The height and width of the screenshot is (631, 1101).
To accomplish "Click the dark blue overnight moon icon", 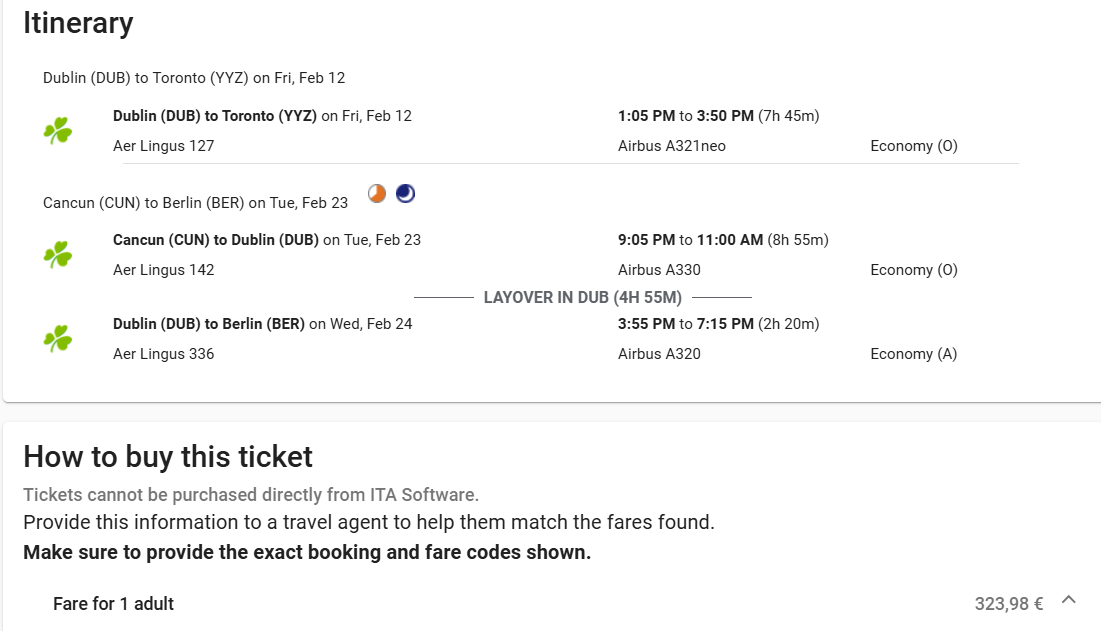I will click(x=405, y=194).
